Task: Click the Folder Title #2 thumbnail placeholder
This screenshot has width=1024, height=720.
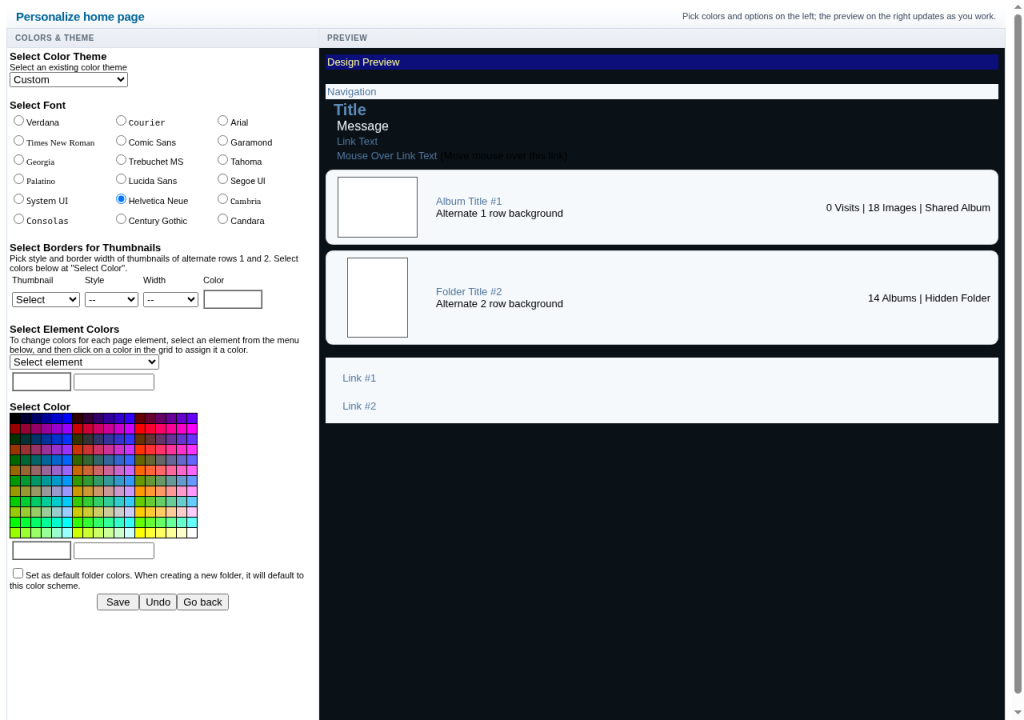Action: (377, 297)
